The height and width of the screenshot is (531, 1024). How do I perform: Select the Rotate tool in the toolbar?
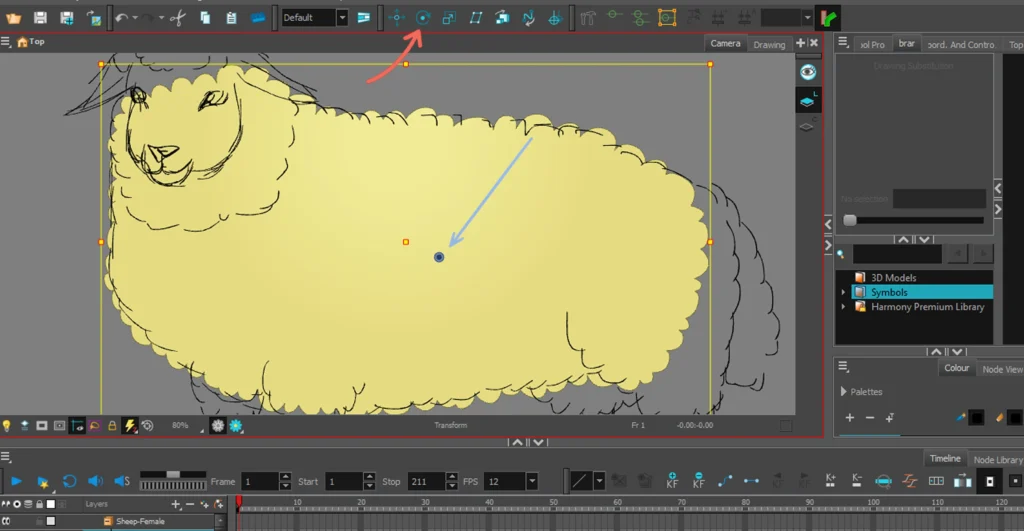[x=423, y=18]
